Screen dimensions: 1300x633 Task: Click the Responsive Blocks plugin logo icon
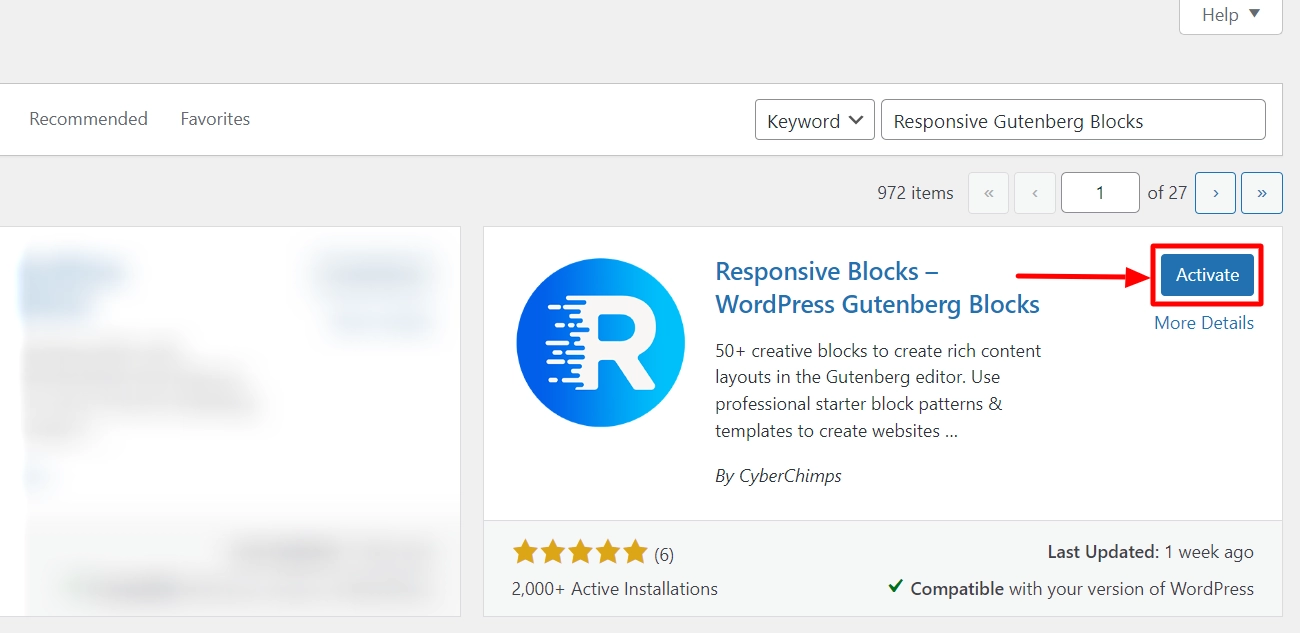tap(600, 343)
